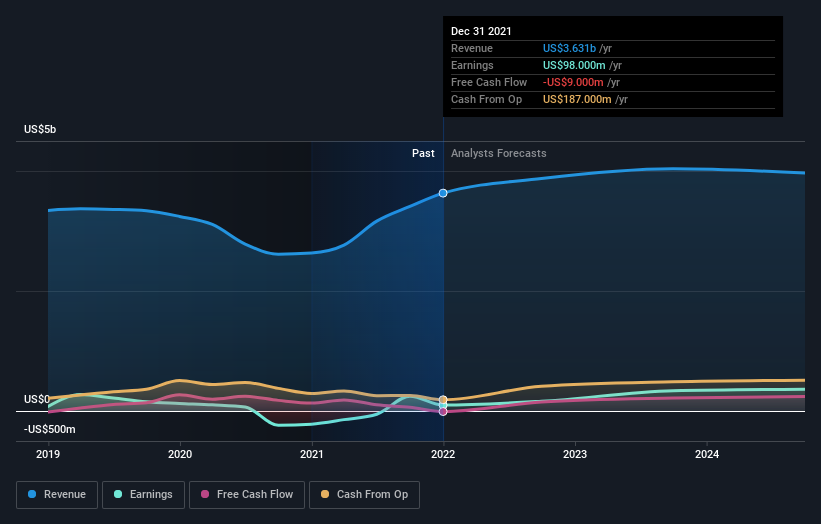821x524 pixels.
Task: Toggle the Cash From Op legend button
Action: point(364,495)
